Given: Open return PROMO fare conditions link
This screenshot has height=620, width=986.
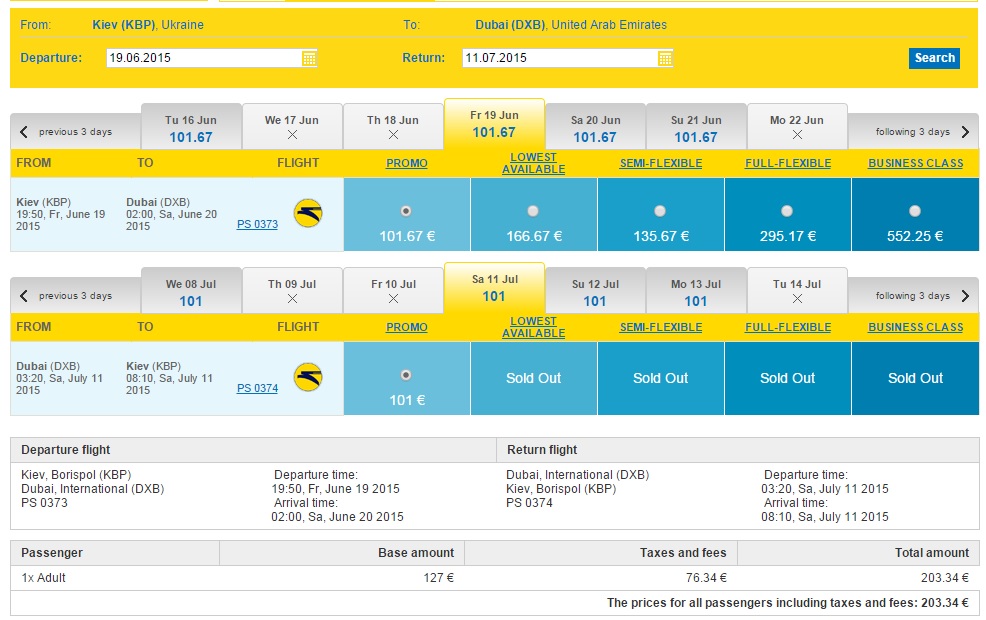Looking at the screenshot, I should pyautogui.click(x=406, y=328).
